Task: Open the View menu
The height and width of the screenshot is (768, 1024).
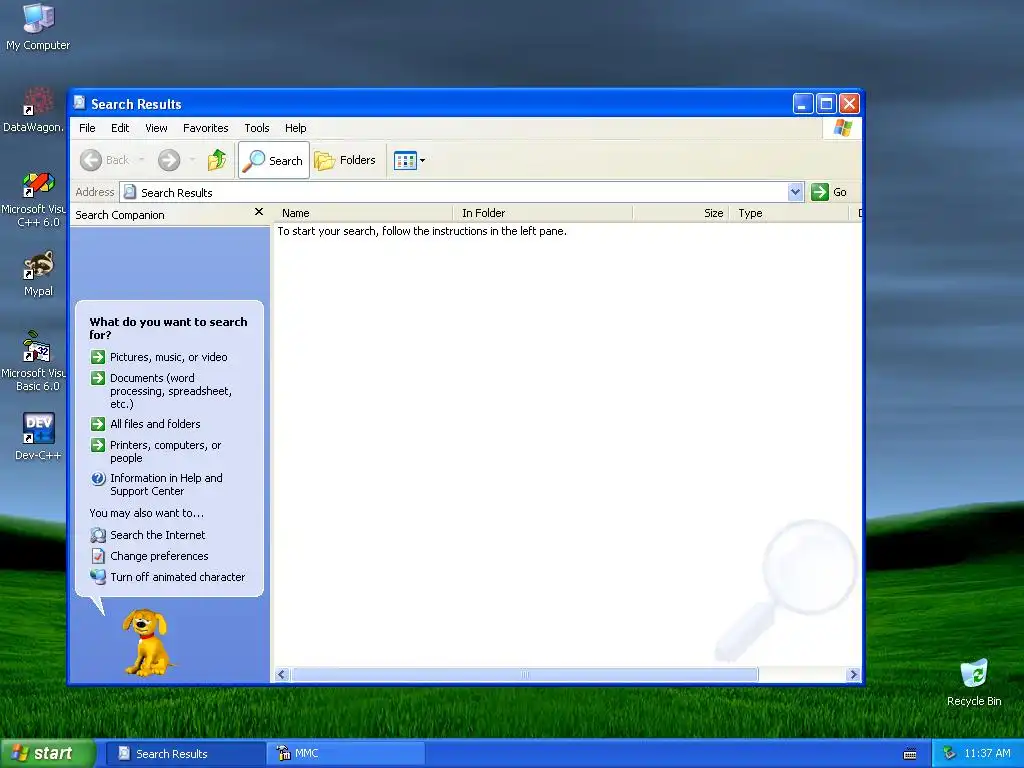Action: click(156, 128)
